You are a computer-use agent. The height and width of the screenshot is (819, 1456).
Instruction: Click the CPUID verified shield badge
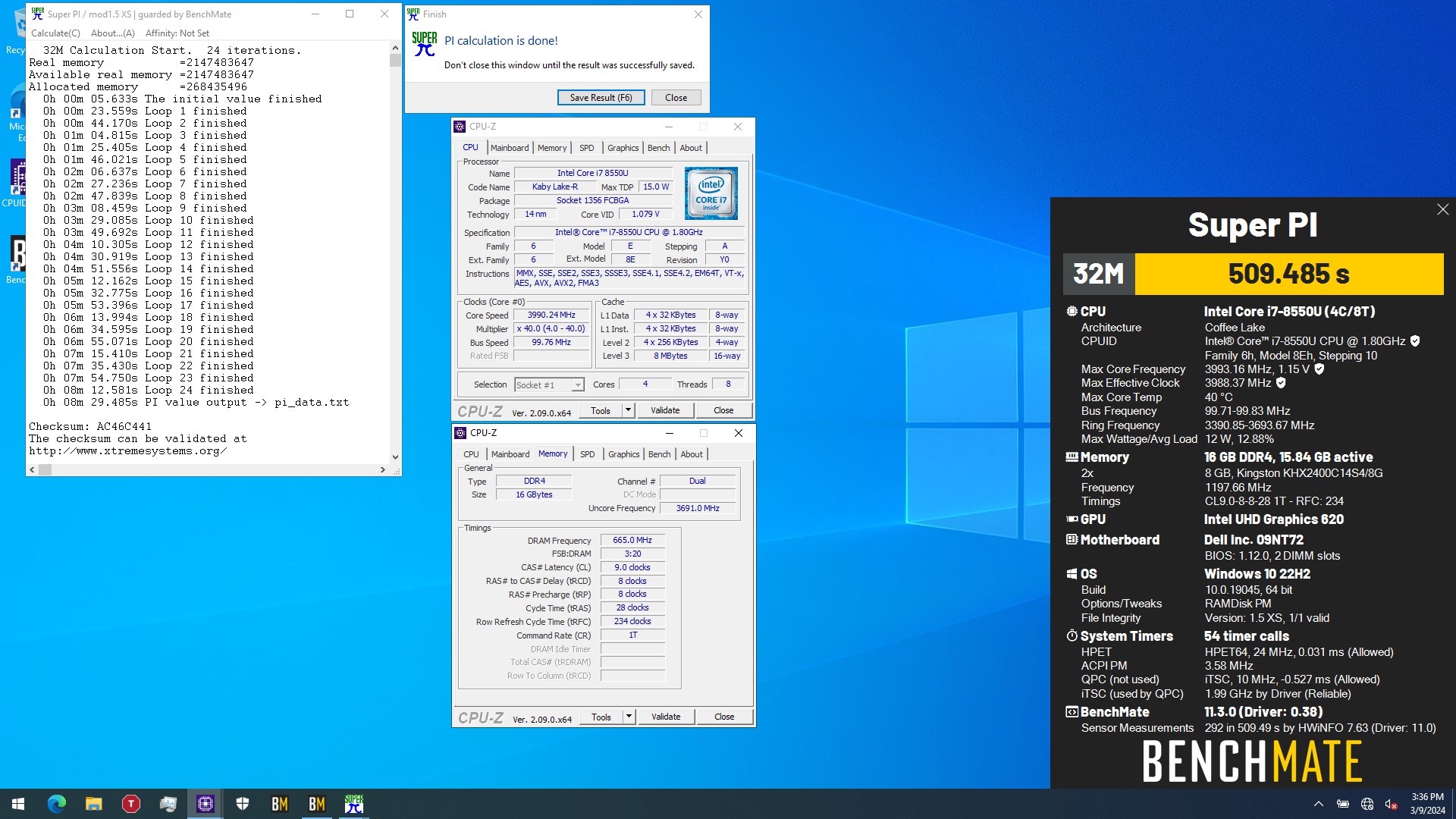pos(1415,341)
